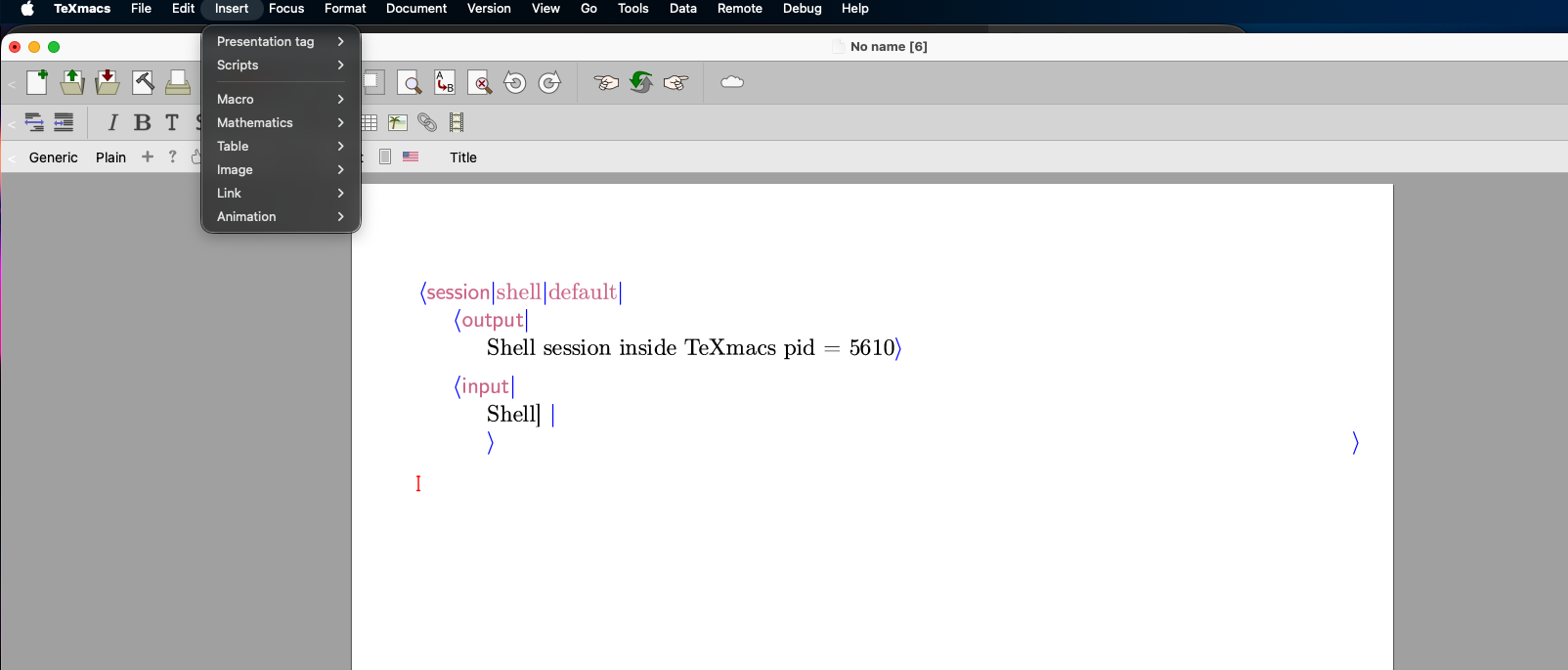Screen dimensions: 1568x670
Task: Click the Redo circular arrow icon
Action: (550, 83)
